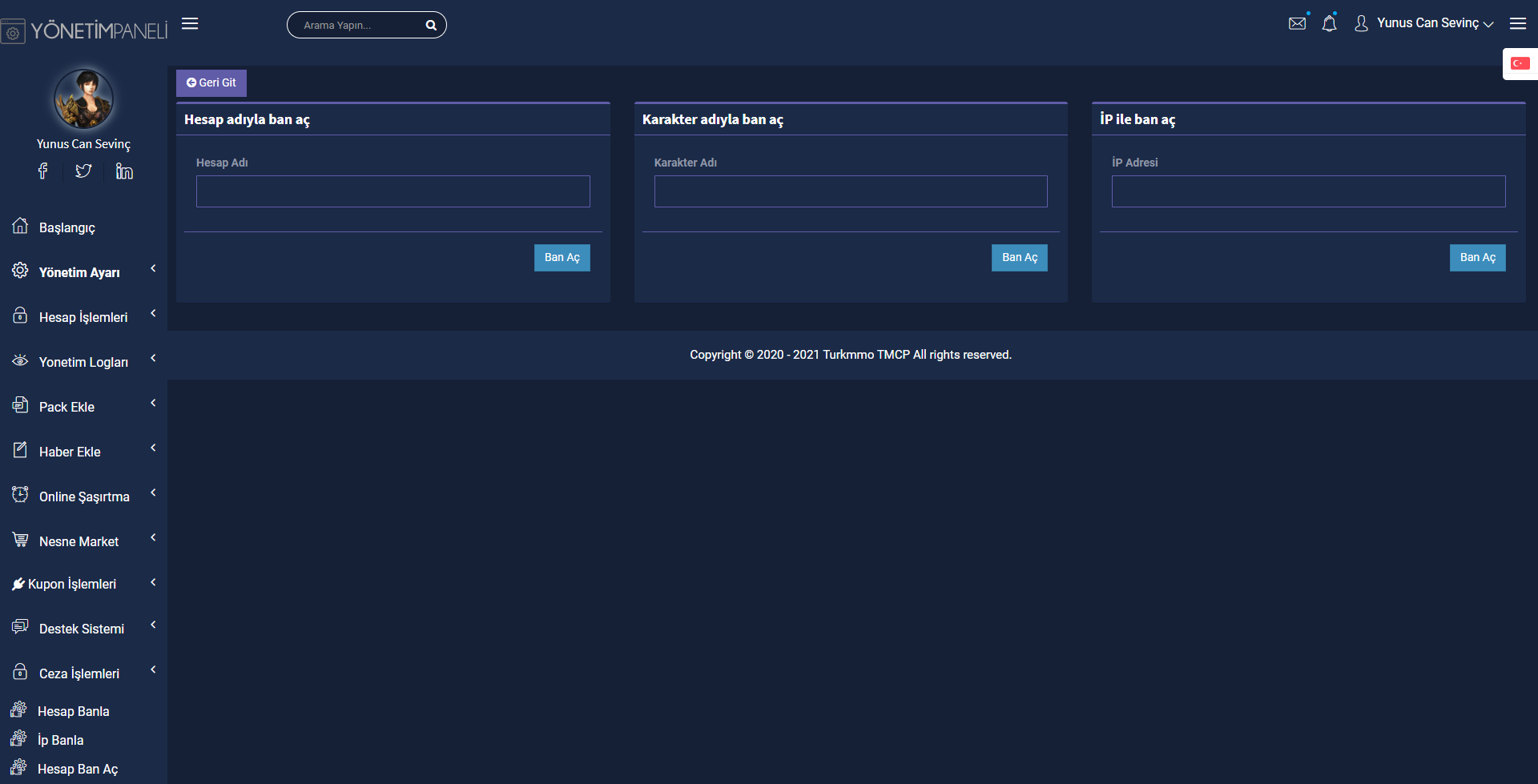Click the Geri Git back button
Image resolution: width=1538 pixels, height=784 pixels.
coord(211,82)
